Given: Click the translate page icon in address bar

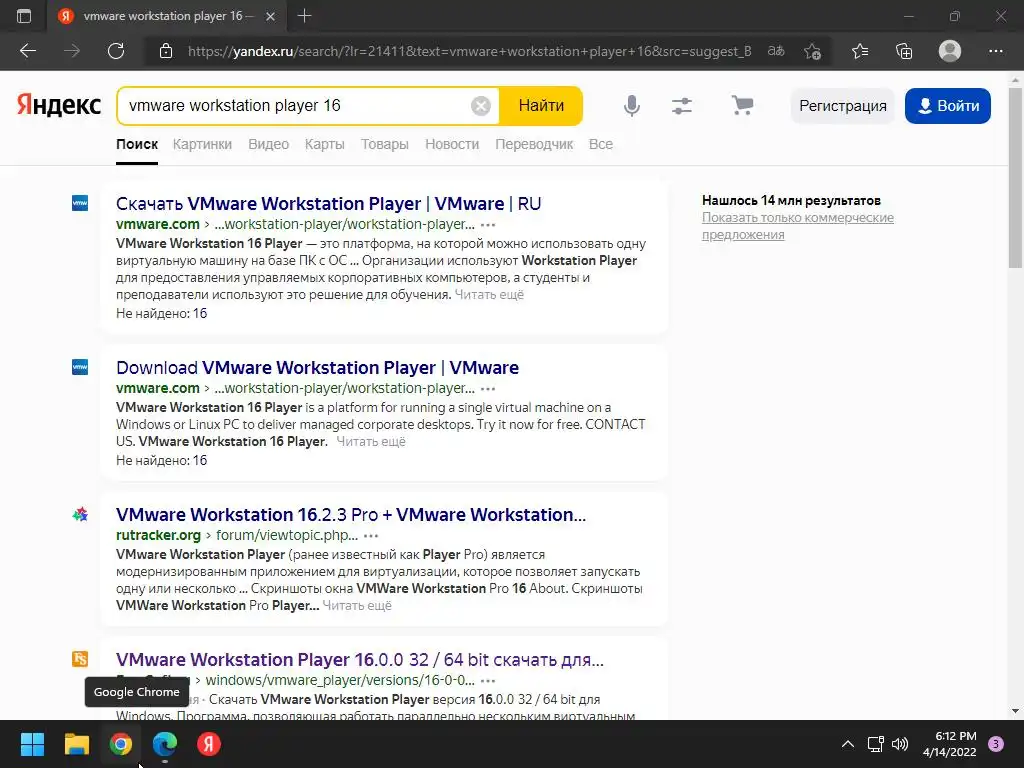Looking at the screenshot, I should click(776, 51).
